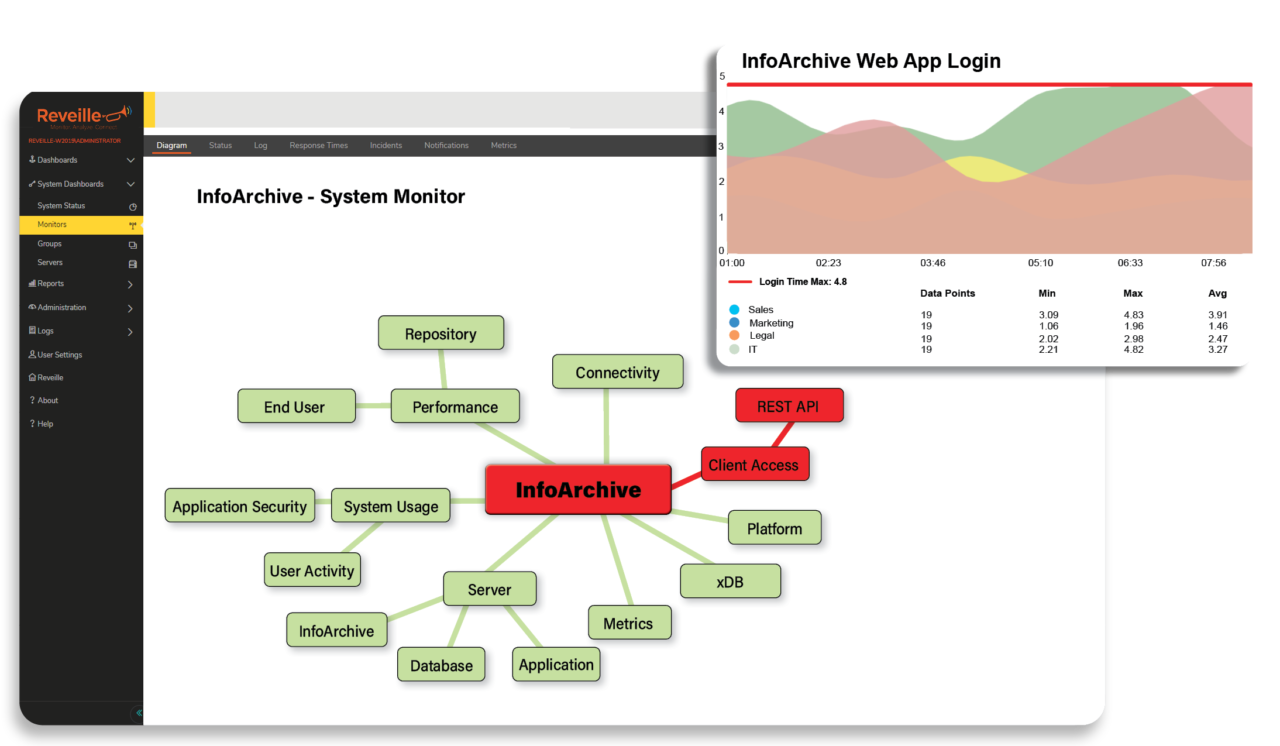Screen dimensions: 1280x746
Task: Click the Servers database icon
Action: [x=131, y=262]
